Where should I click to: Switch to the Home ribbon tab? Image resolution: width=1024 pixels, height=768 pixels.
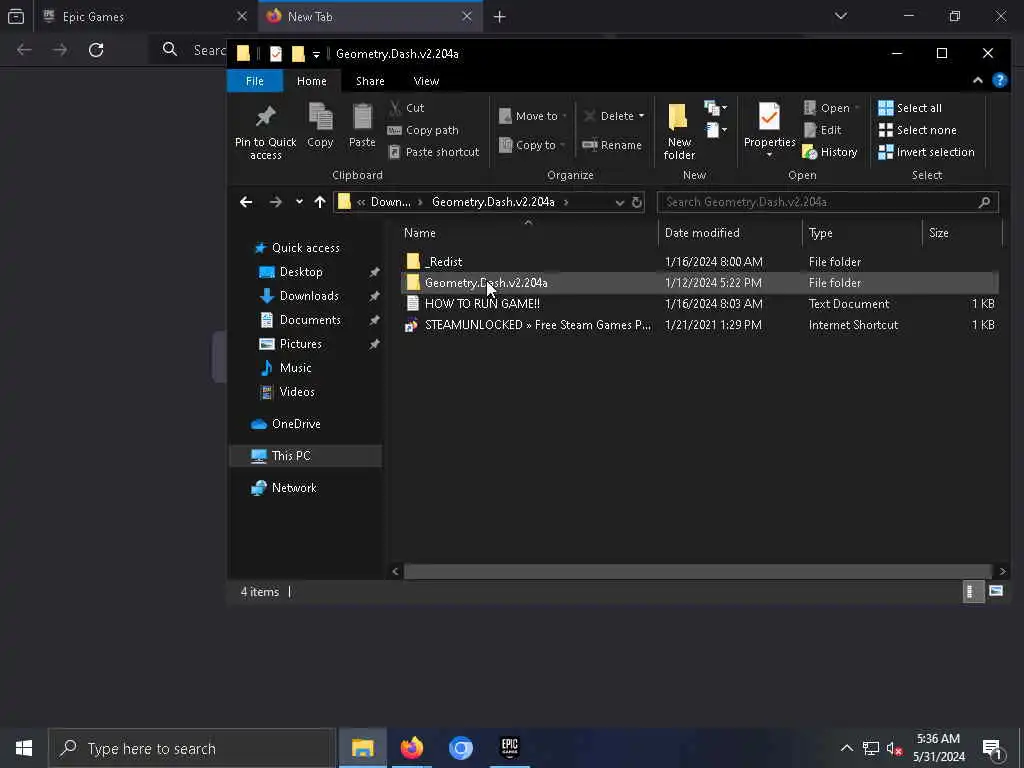click(x=312, y=81)
